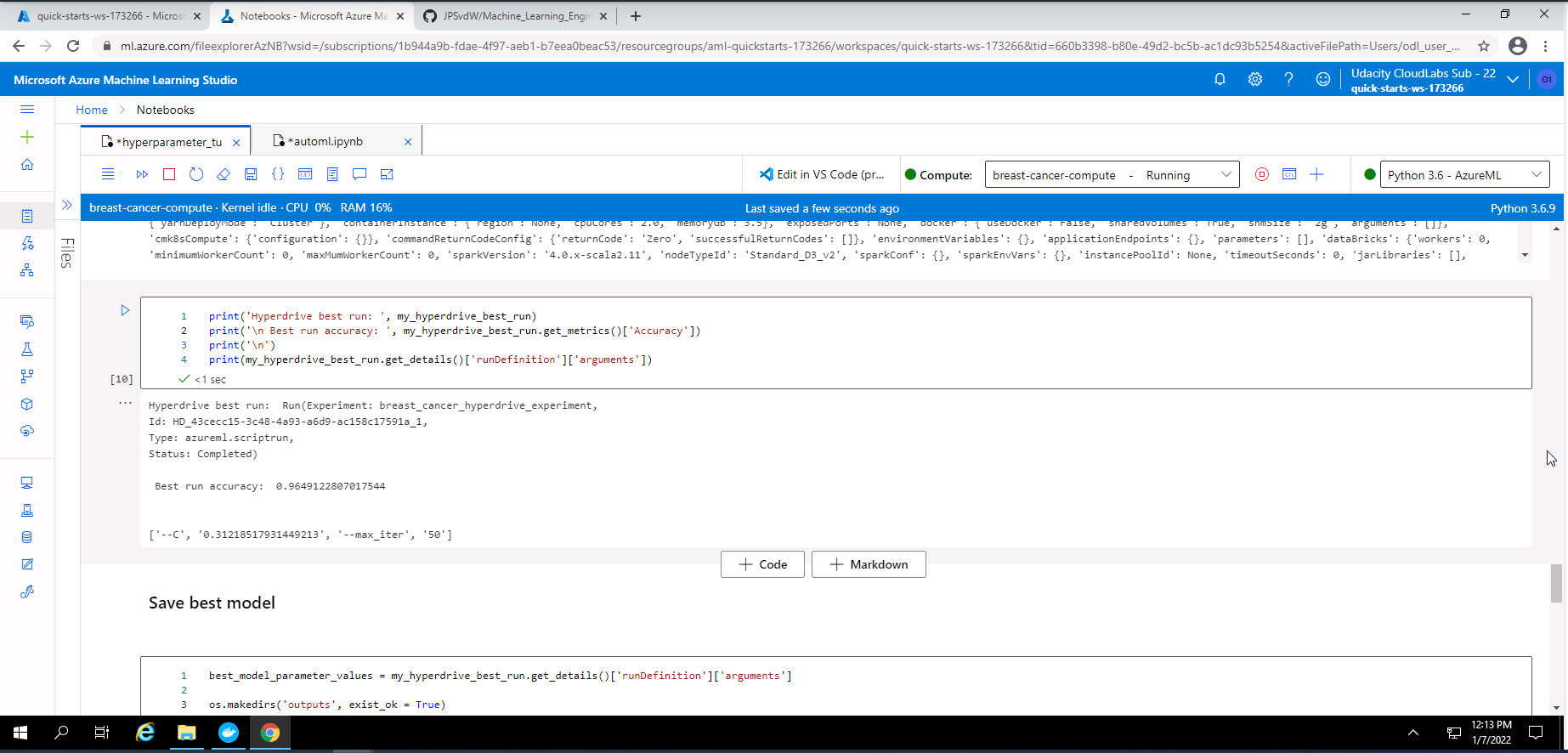This screenshot has width=1568, height=753.
Task: Restart the kernel using circular arrow icon
Action: click(x=196, y=174)
